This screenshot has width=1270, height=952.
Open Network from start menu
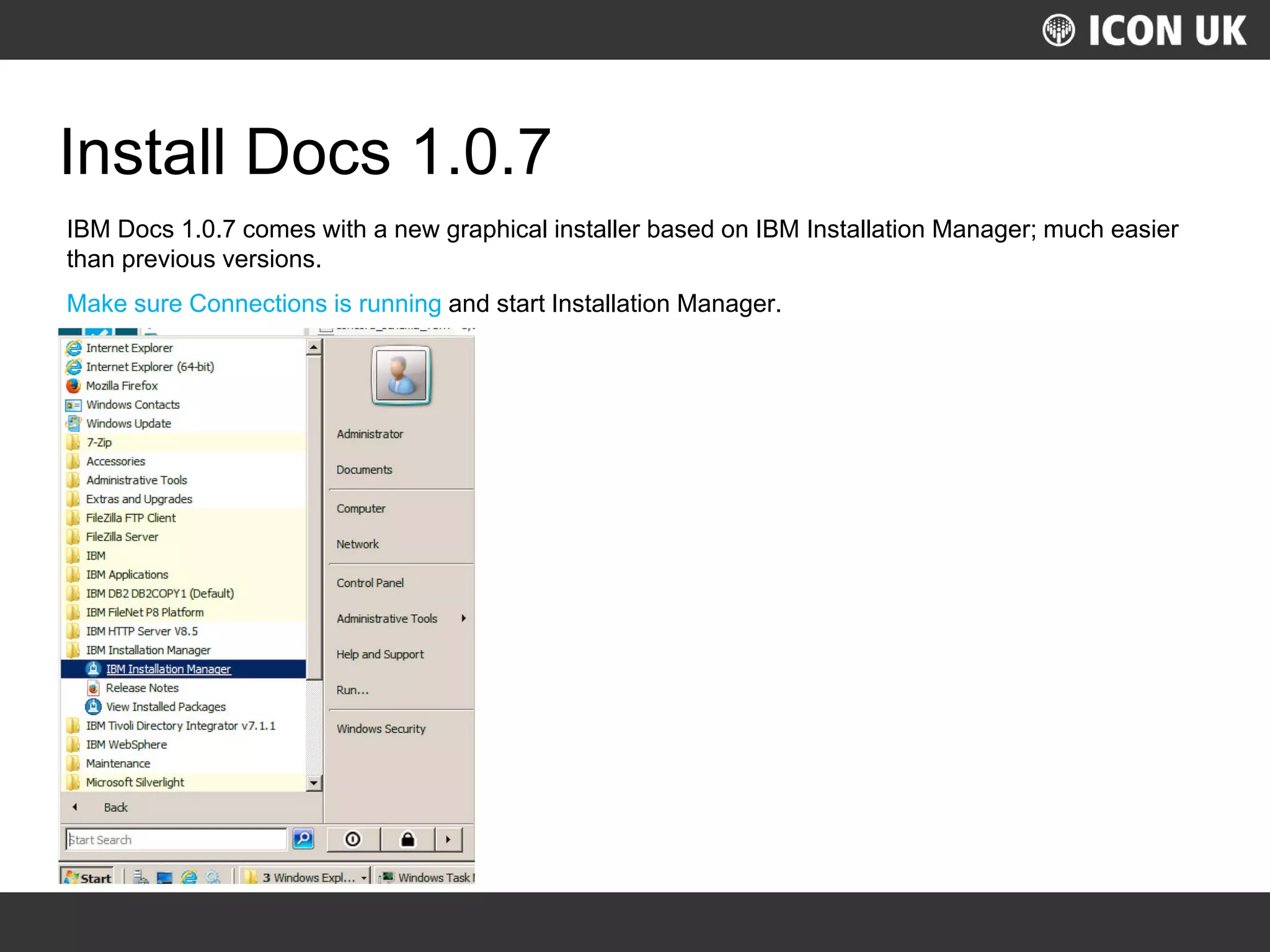pos(358,544)
